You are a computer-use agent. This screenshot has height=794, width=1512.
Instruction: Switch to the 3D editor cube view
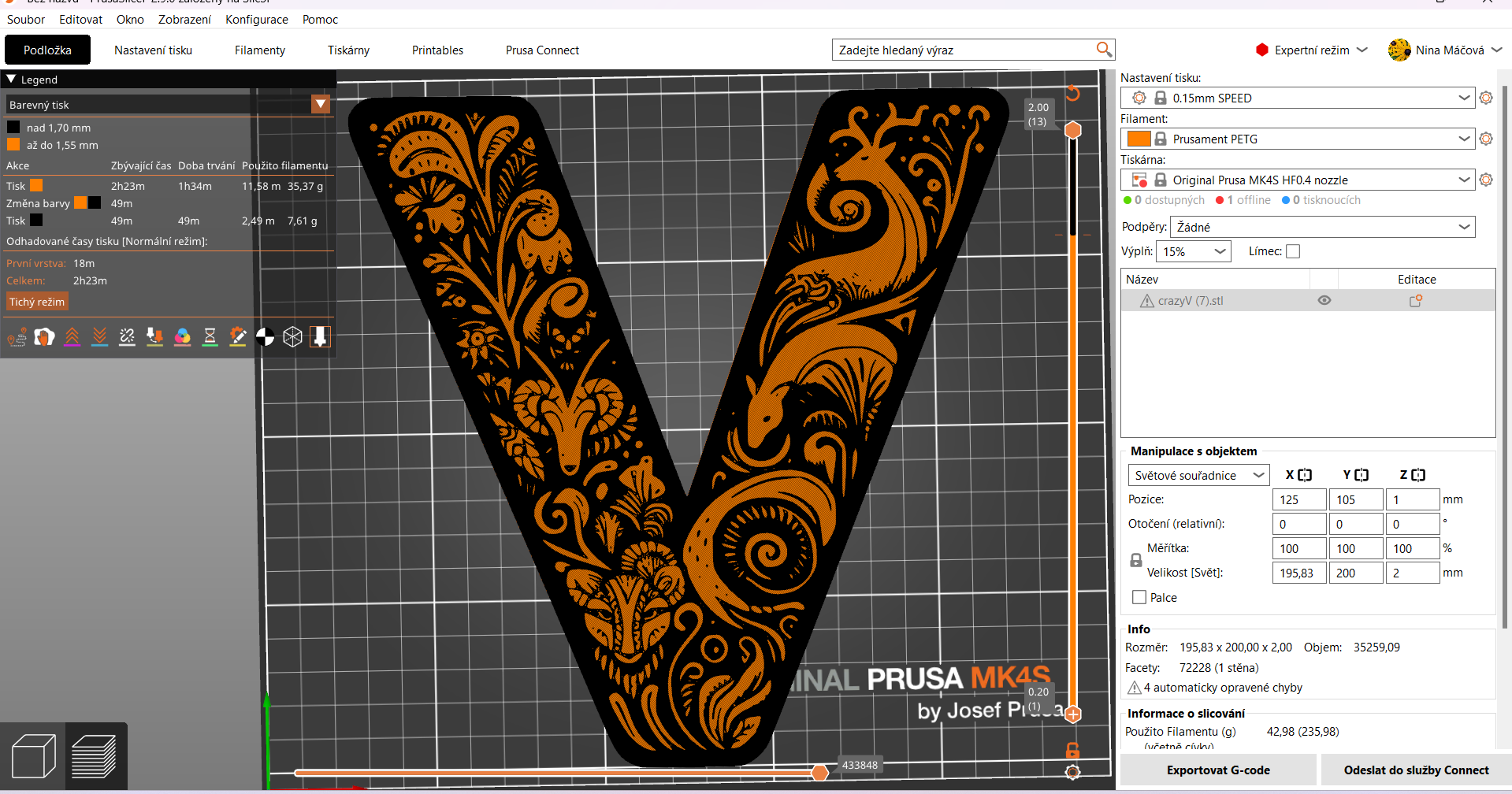tap(33, 756)
